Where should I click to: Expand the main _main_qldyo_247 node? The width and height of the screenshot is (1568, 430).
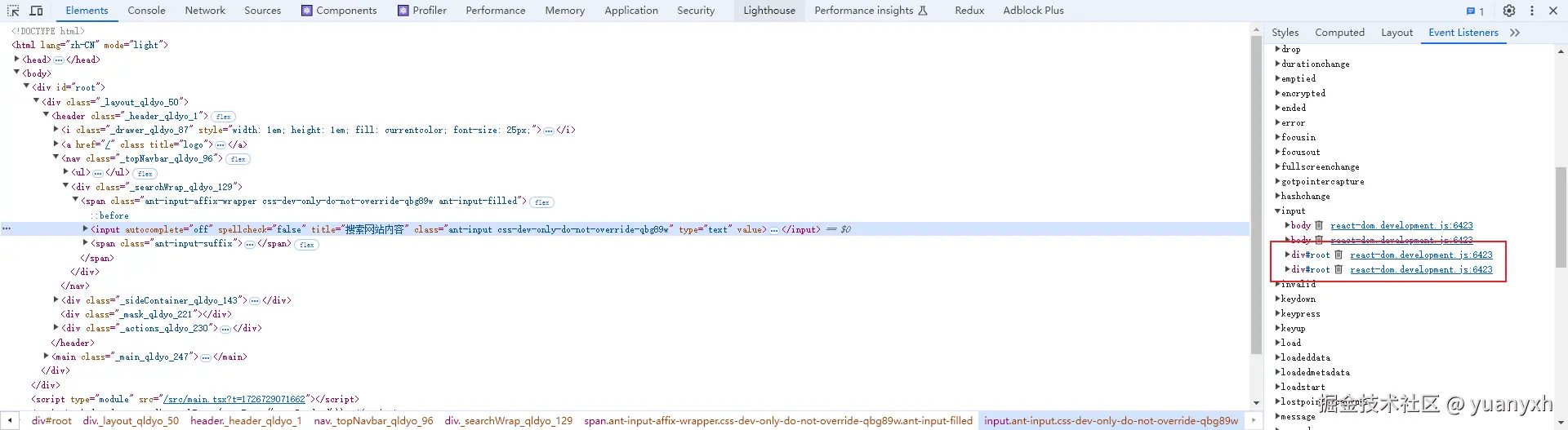point(47,356)
